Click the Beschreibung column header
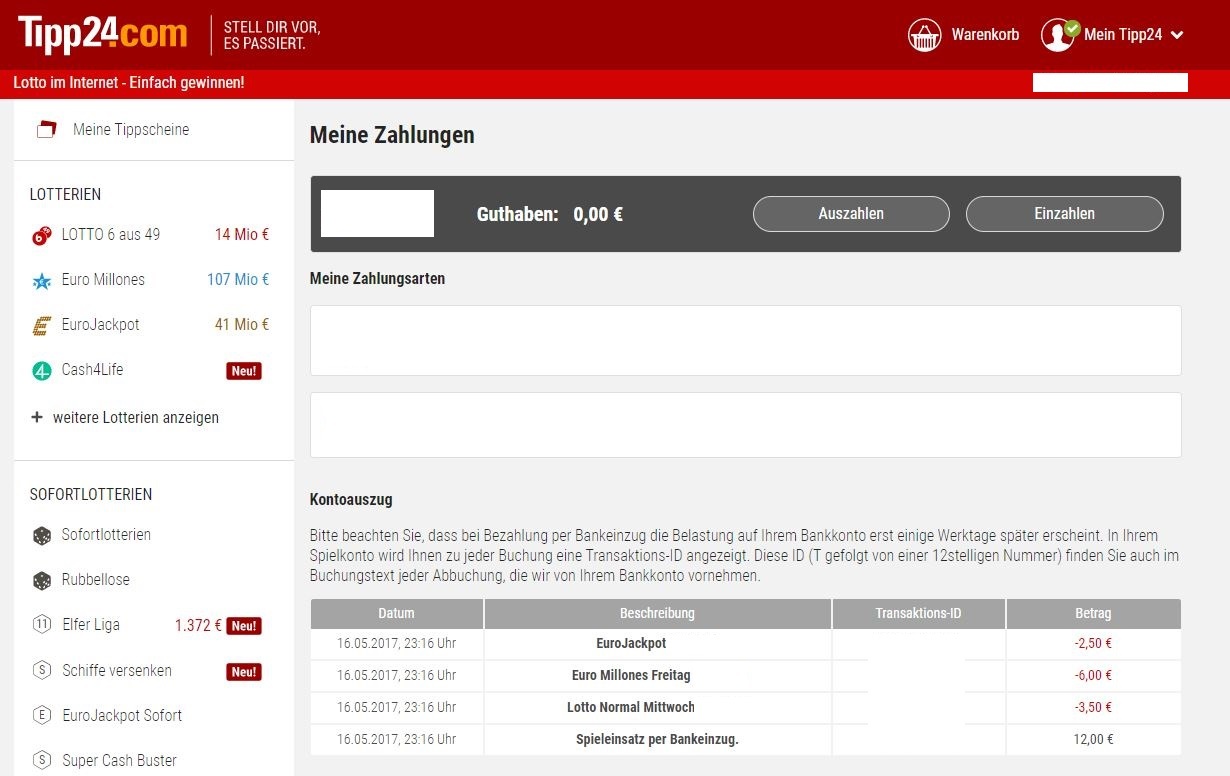Screen dimensions: 1230x776 tap(657, 613)
